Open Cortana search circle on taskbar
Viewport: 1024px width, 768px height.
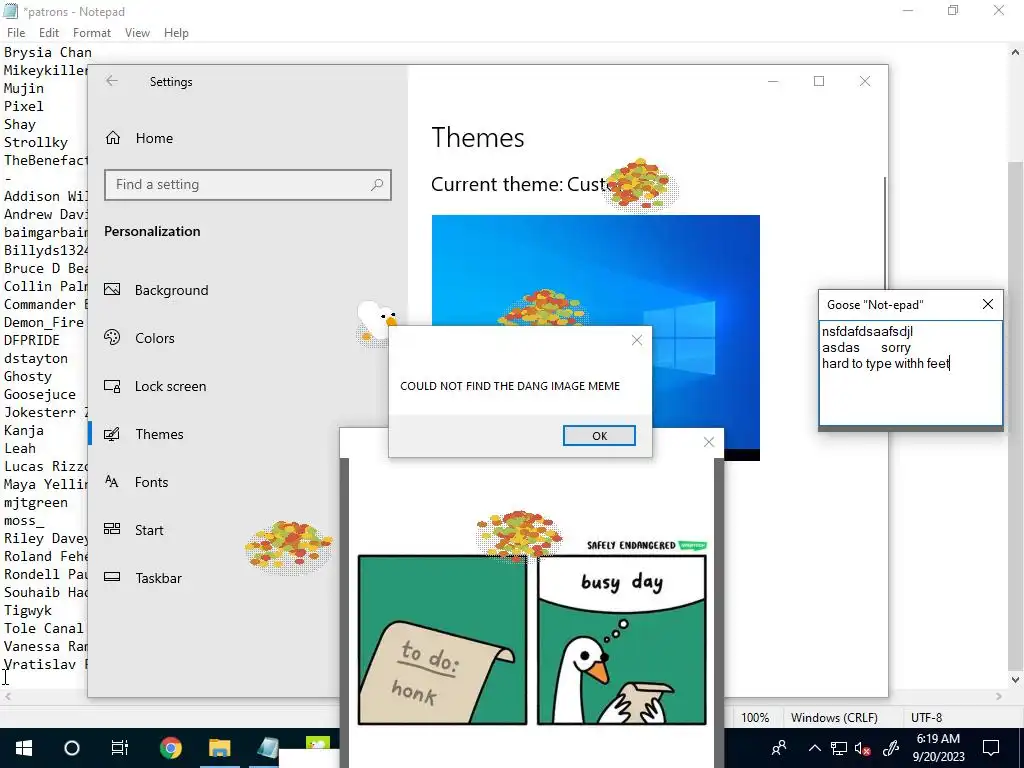point(72,748)
